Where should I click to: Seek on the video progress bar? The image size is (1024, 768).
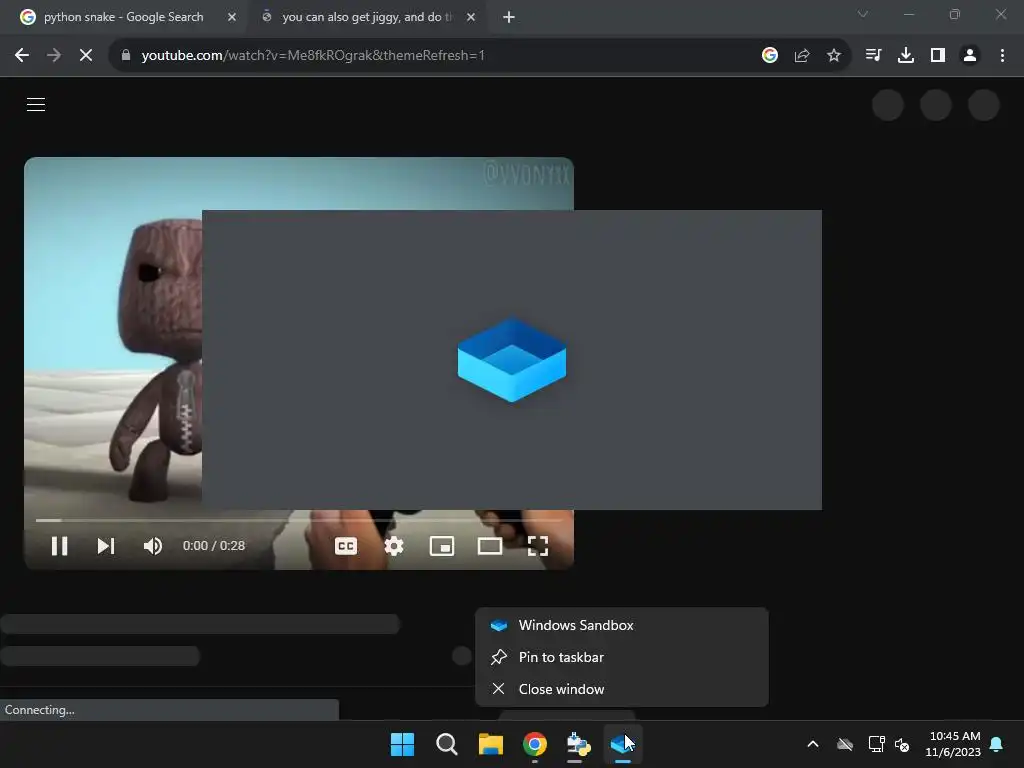(x=298, y=520)
